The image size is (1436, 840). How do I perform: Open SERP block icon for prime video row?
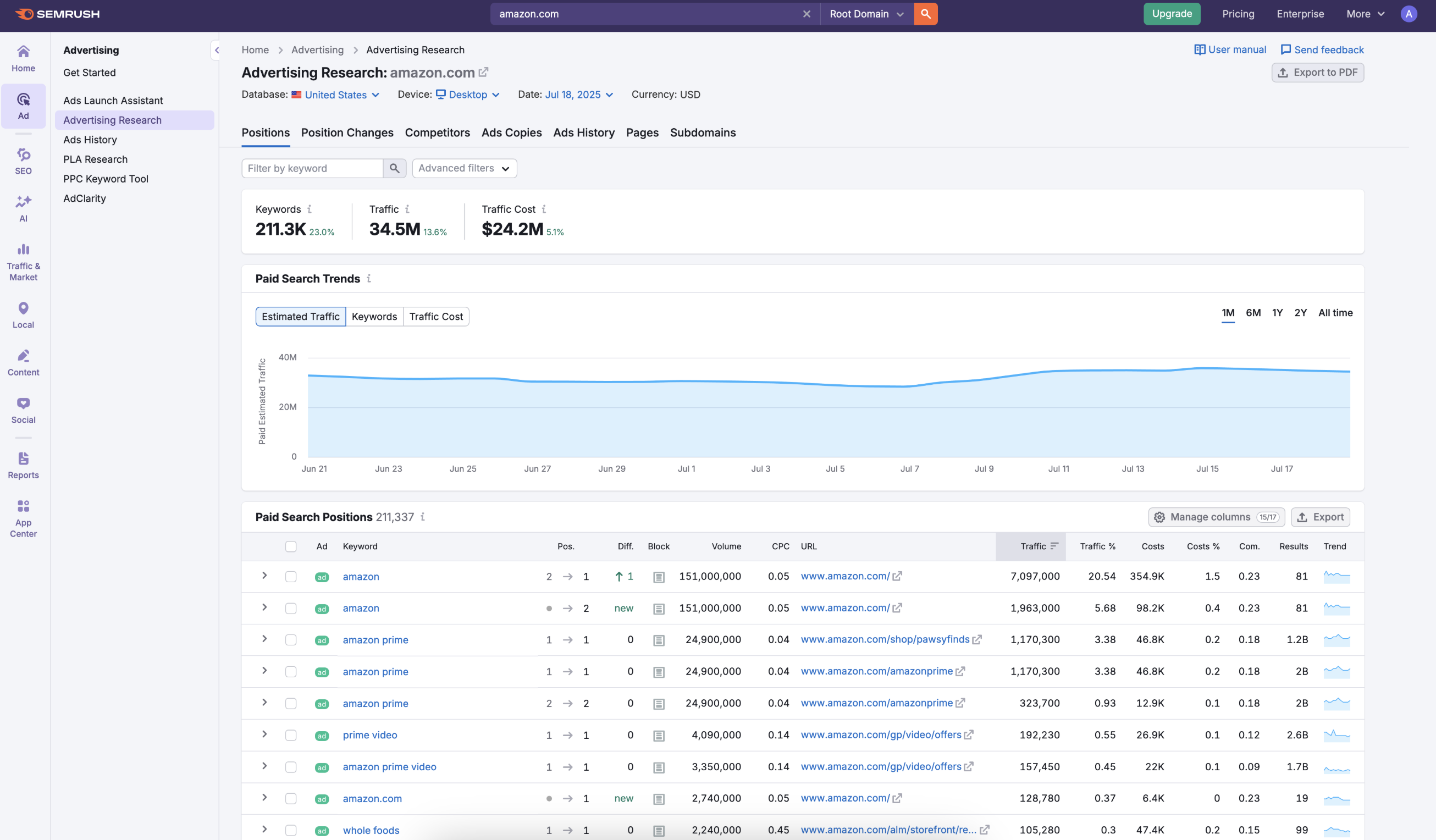coord(659,736)
